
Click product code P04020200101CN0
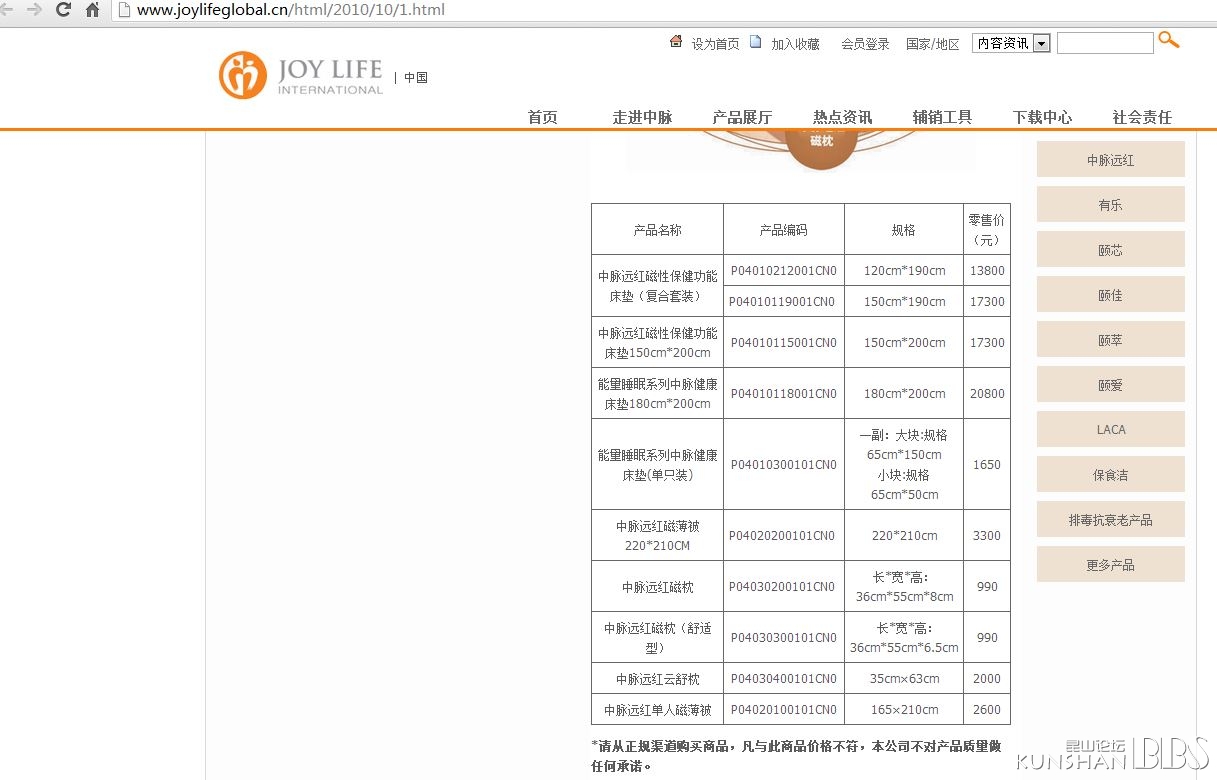(782, 536)
